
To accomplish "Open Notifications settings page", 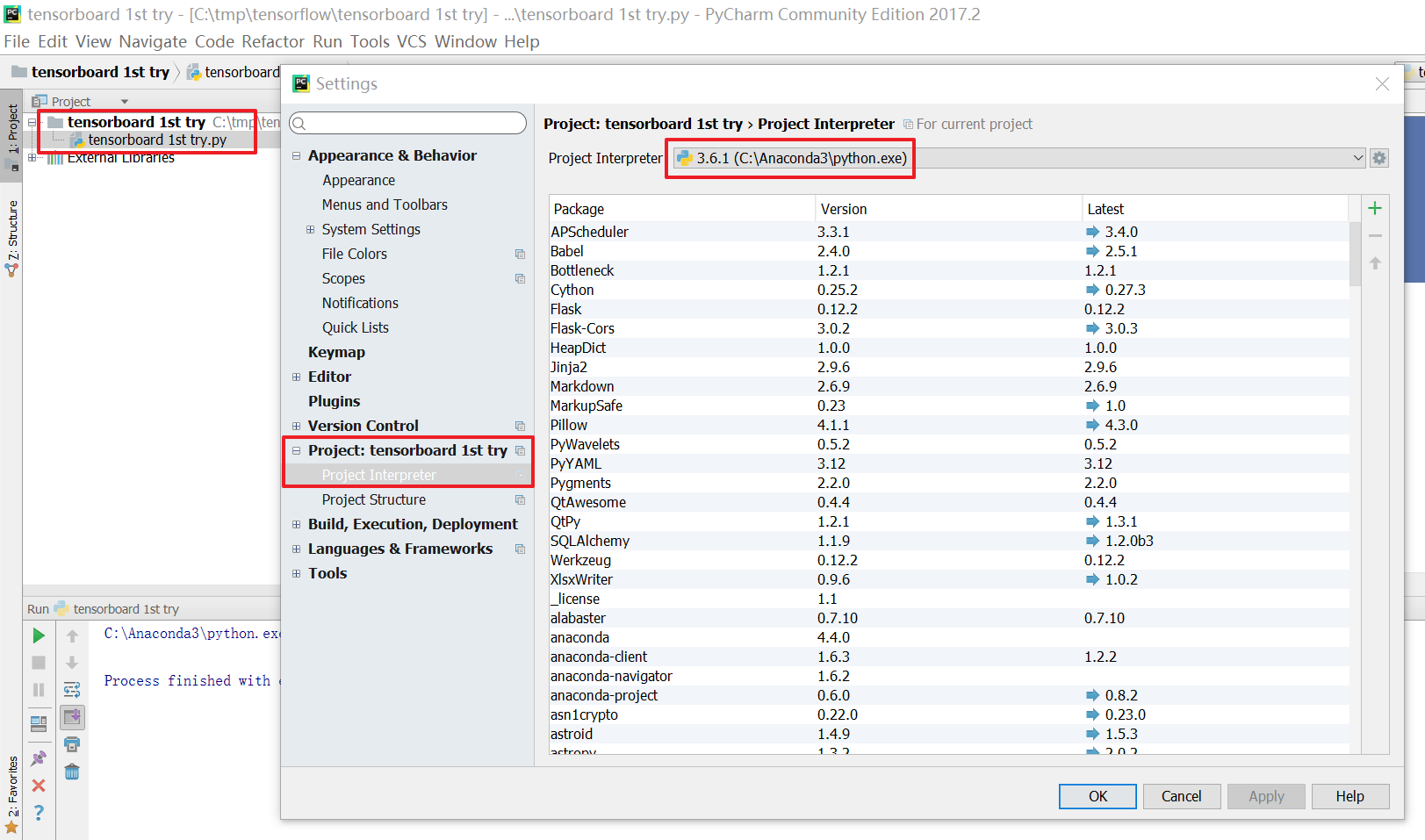I will [360, 303].
